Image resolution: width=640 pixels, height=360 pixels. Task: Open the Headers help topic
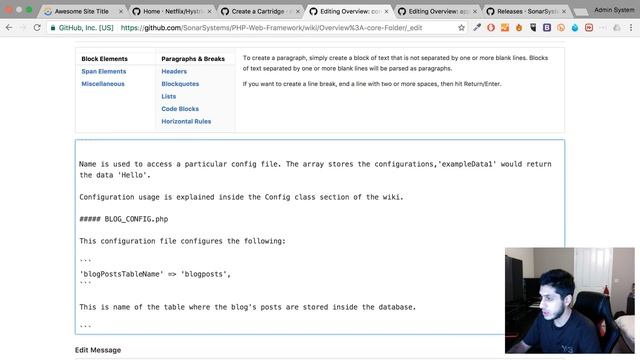[174, 71]
